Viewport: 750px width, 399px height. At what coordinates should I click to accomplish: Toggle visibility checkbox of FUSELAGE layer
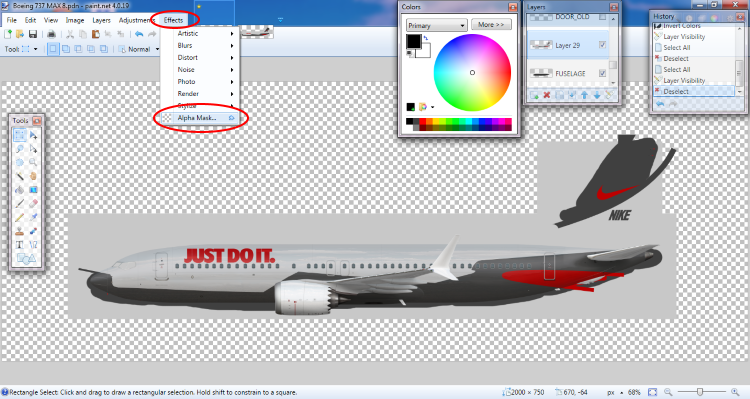(602, 73)
